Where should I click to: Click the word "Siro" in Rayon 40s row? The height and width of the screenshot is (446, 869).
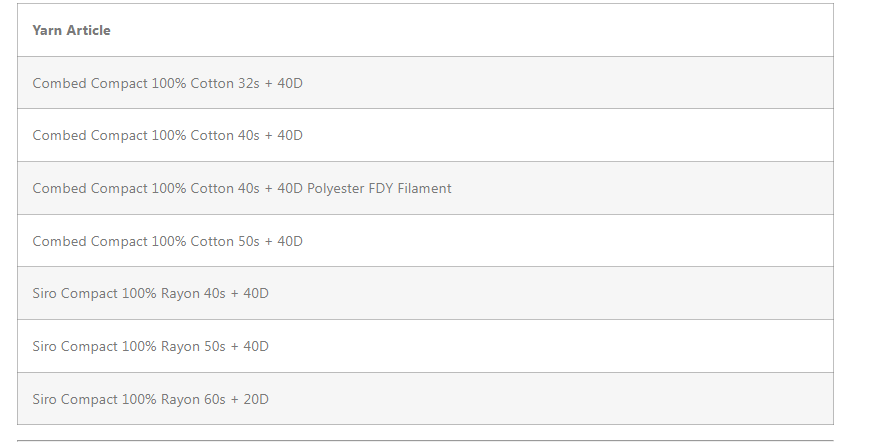click(44, 294)
